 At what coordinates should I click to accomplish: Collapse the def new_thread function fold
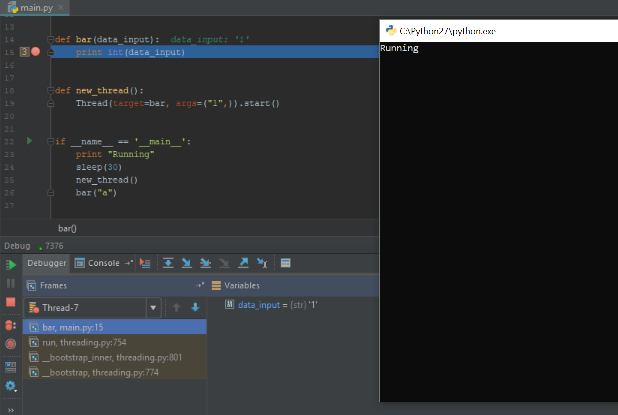(x=50, y=90)
